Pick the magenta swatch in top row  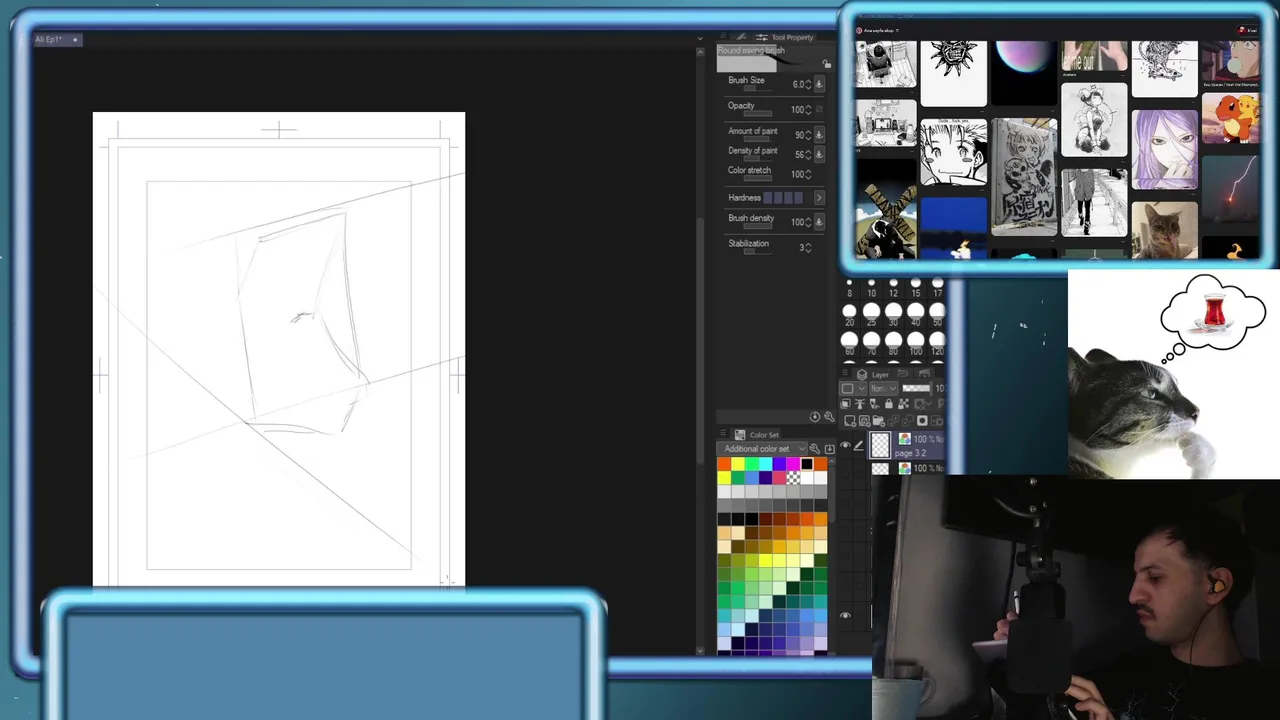point(793,464)
